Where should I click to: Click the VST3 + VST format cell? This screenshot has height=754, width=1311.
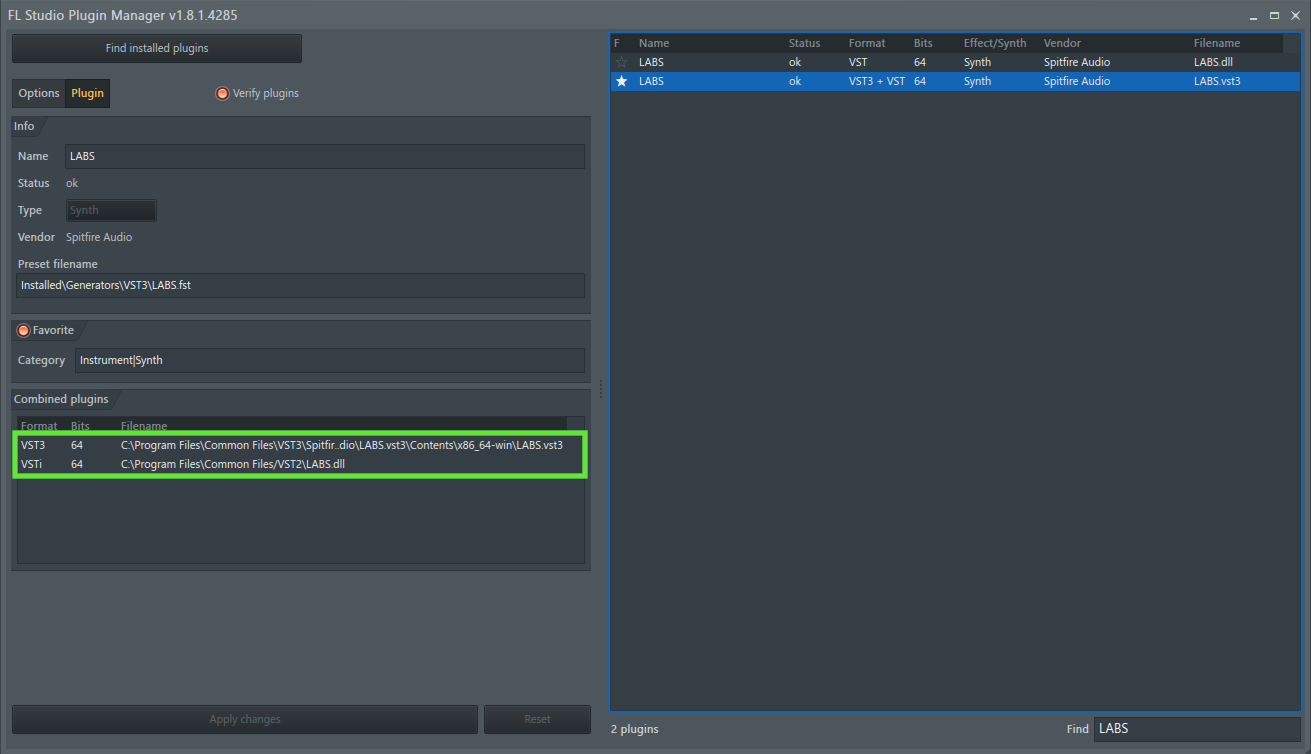(x=877, y=81)
